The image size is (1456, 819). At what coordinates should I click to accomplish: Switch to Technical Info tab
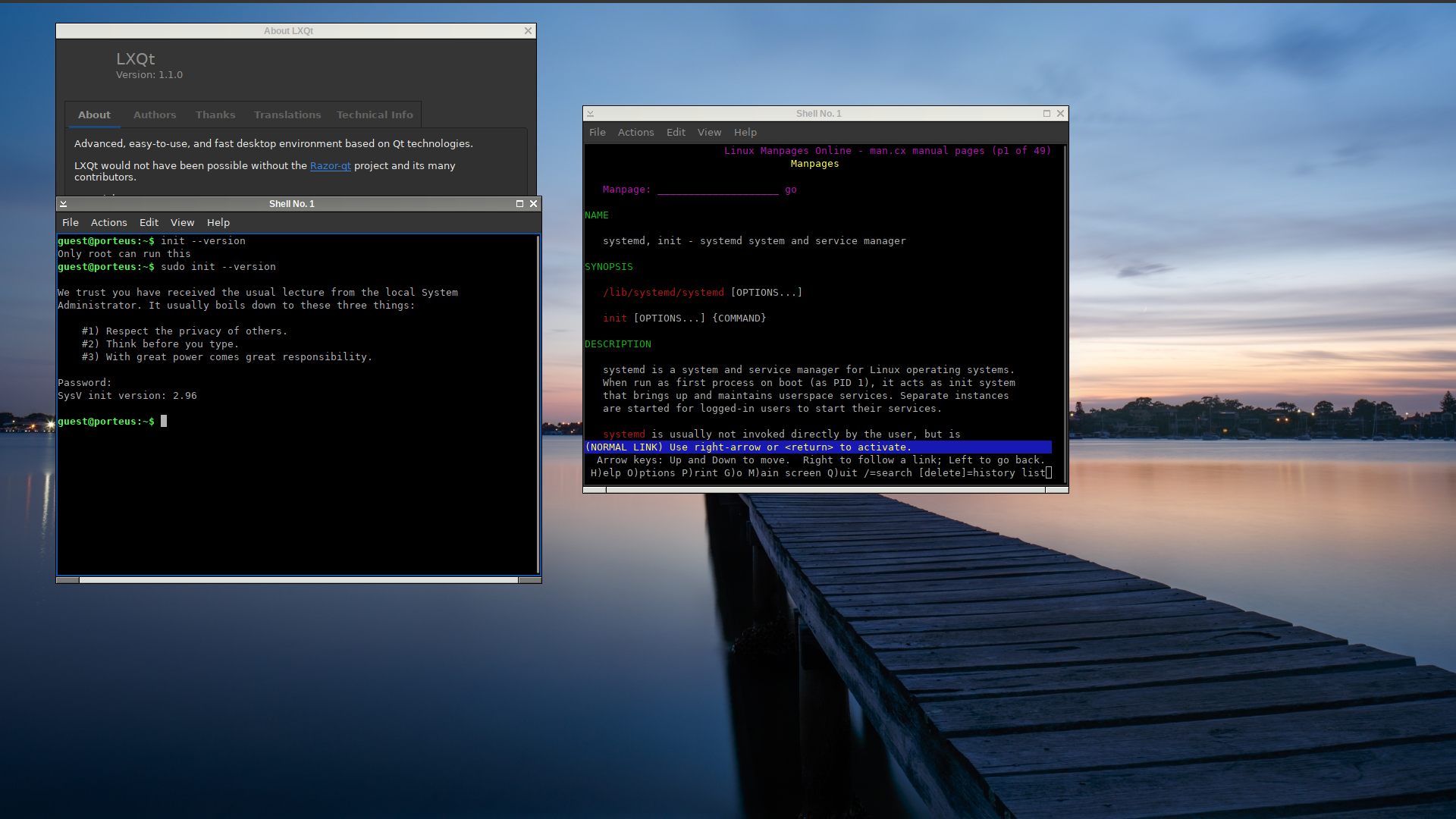pyautogui.click(x=375, y=115)
